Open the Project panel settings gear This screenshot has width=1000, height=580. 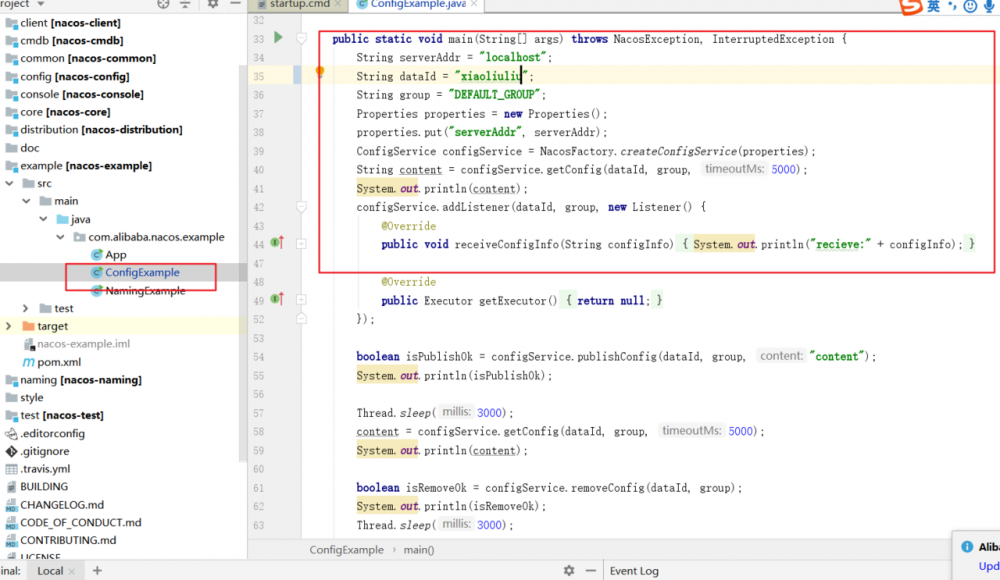(x=213, y=4)
